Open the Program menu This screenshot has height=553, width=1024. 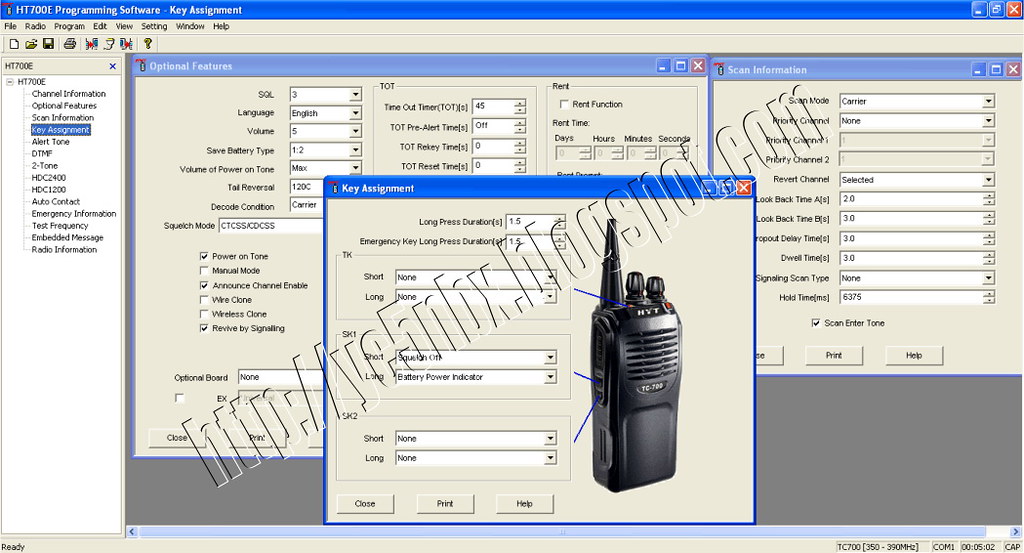pyautogui.click(x=69, y=26)
